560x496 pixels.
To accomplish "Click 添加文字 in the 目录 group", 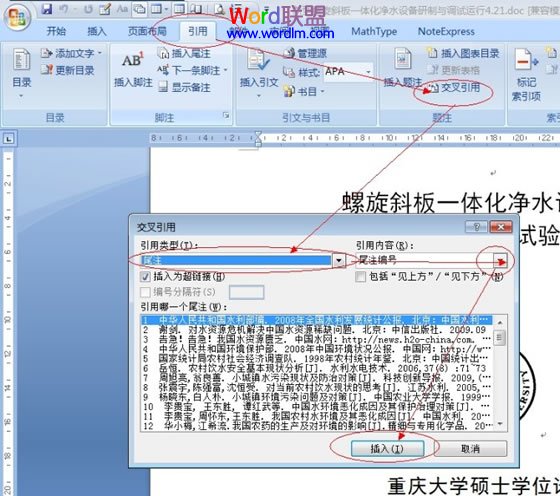I will coord(71,54).
